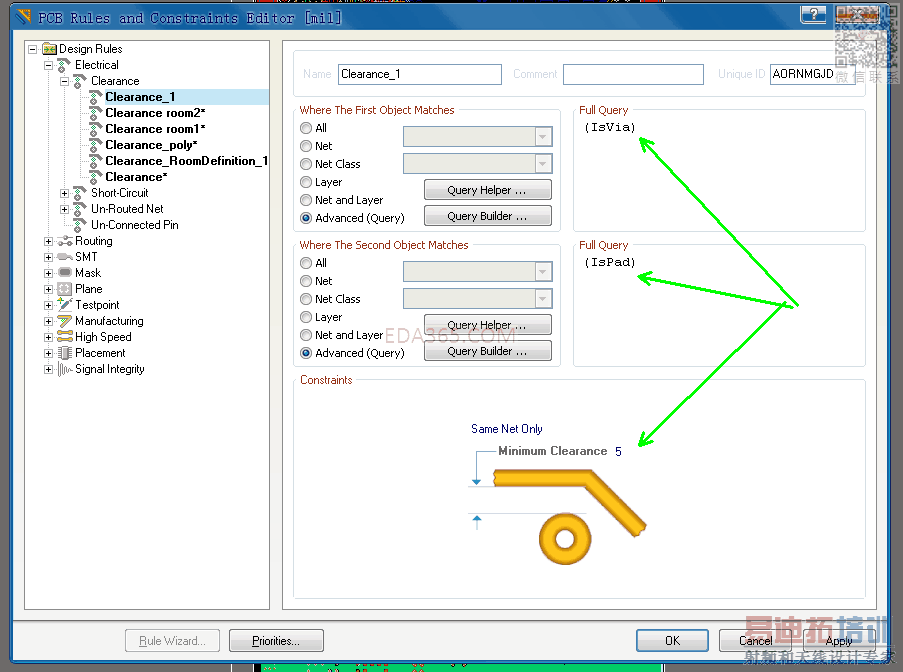This screenshot has height=672, width=903.
Task: Click the help question mark button
Action: point(813,14)
